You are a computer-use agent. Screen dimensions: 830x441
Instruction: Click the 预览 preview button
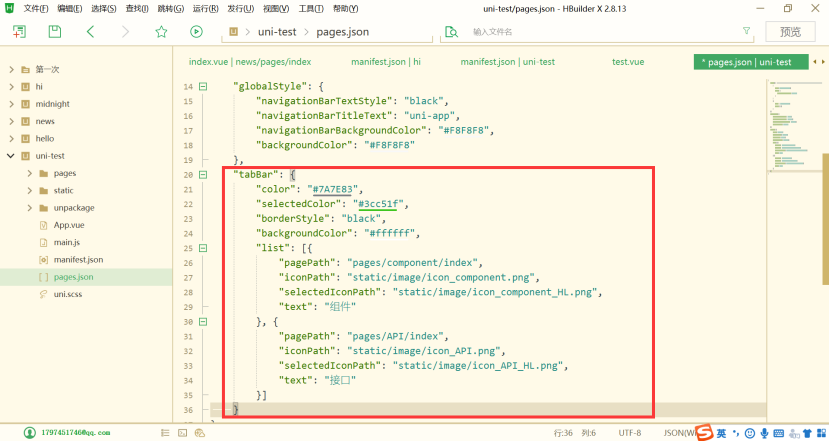click(x=790, y=32)
